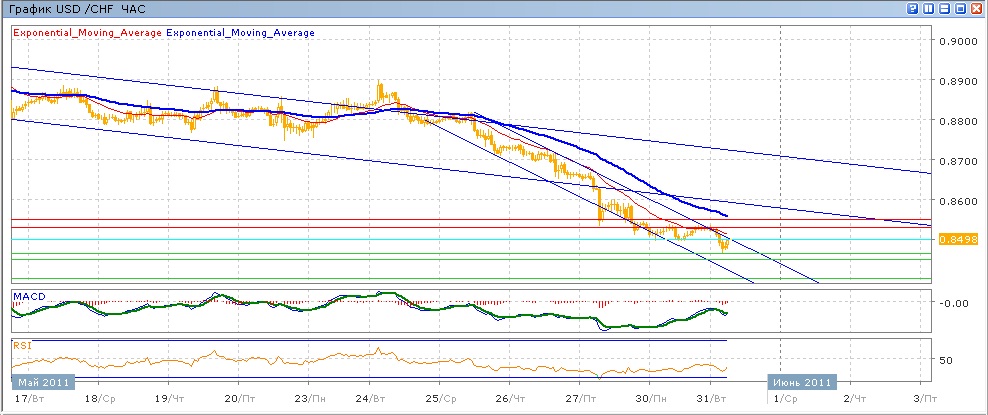
Task: Close the USD/CHF chart window
Action: pyautogui.click(x=977, y=8)
